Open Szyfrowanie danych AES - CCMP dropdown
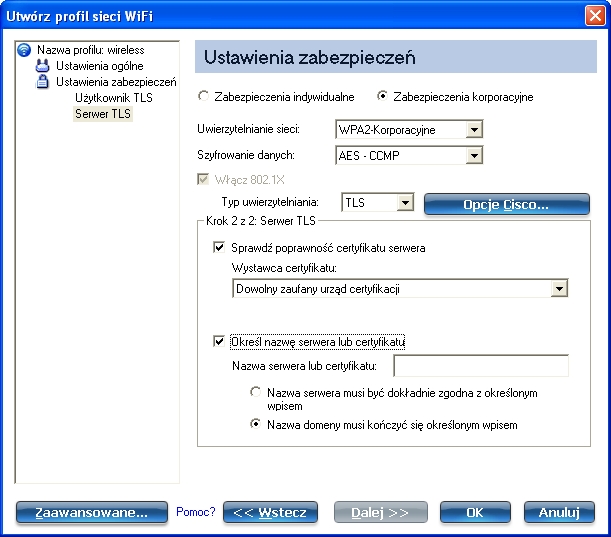The image size is (611, 537). pyautogui.click(x=409, y=155)
